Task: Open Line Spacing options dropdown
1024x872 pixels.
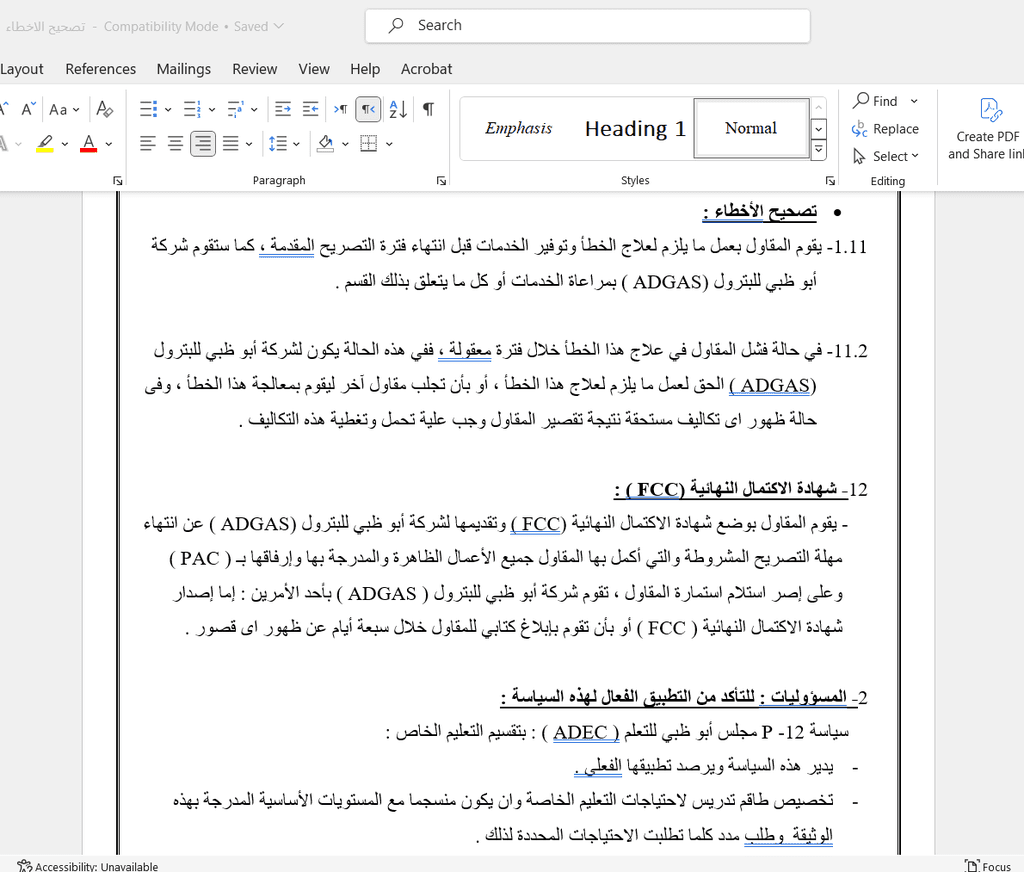Action: 296,144
